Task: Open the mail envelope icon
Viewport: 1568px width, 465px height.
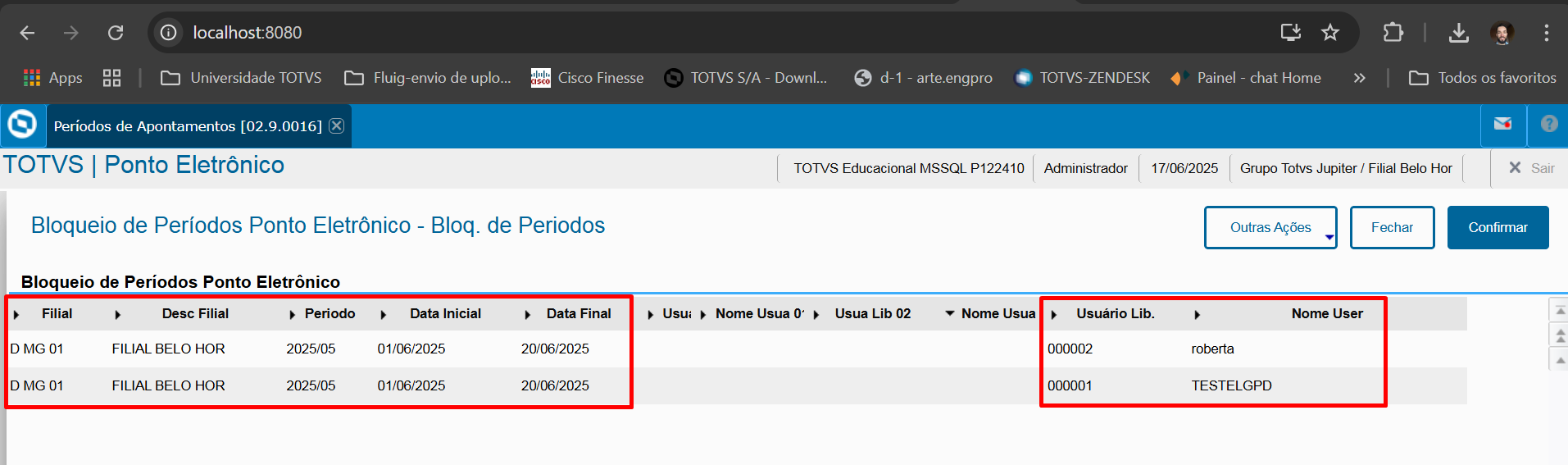Action: point(1502,124)
